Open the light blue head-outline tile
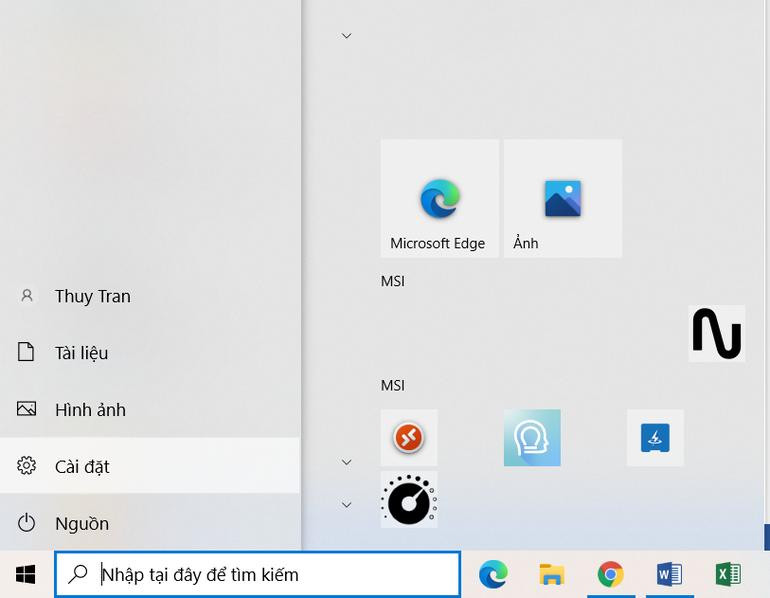This screenshot has height=598, width=770. [532, 438]
